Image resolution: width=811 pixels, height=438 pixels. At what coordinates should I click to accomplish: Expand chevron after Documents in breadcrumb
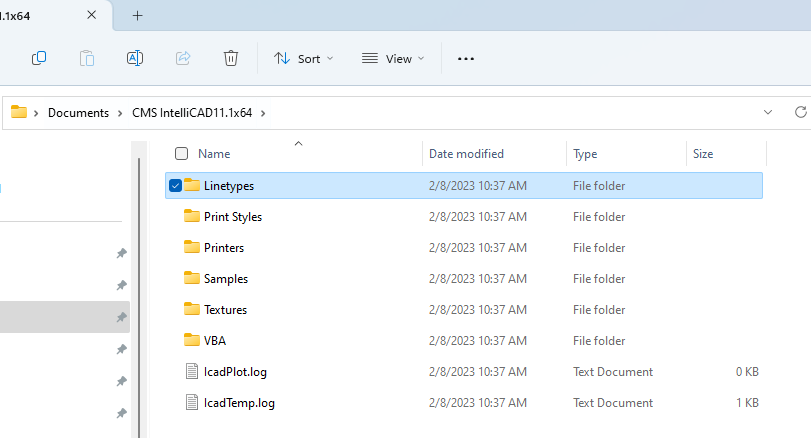pos(120,113)
